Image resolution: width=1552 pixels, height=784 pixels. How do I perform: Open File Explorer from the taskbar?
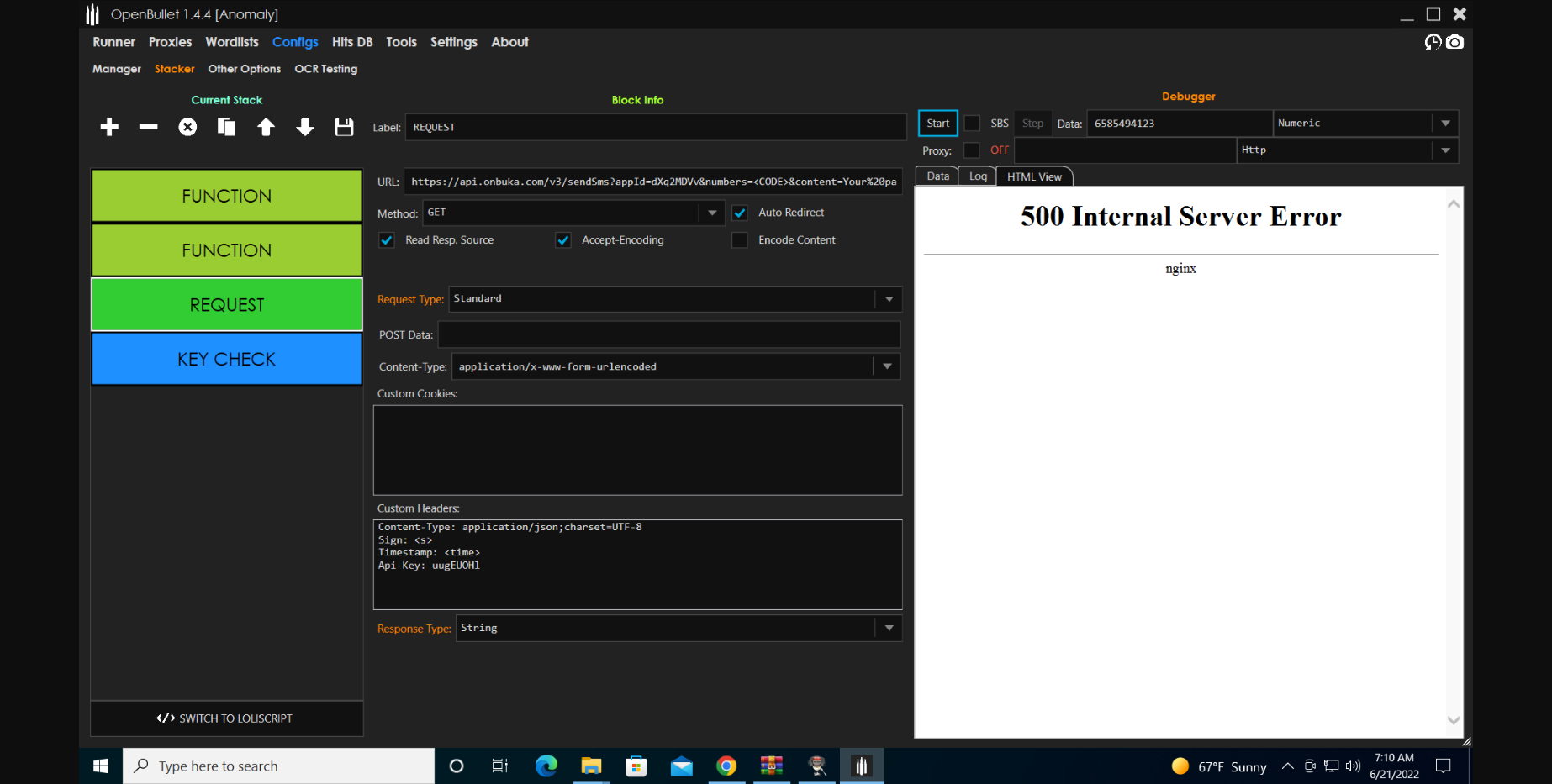592,766
